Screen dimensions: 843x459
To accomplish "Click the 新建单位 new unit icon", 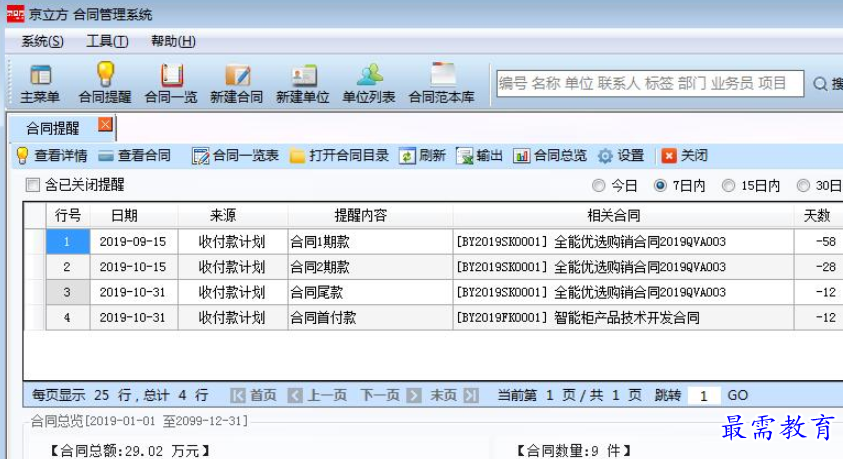I will point(304,76).
